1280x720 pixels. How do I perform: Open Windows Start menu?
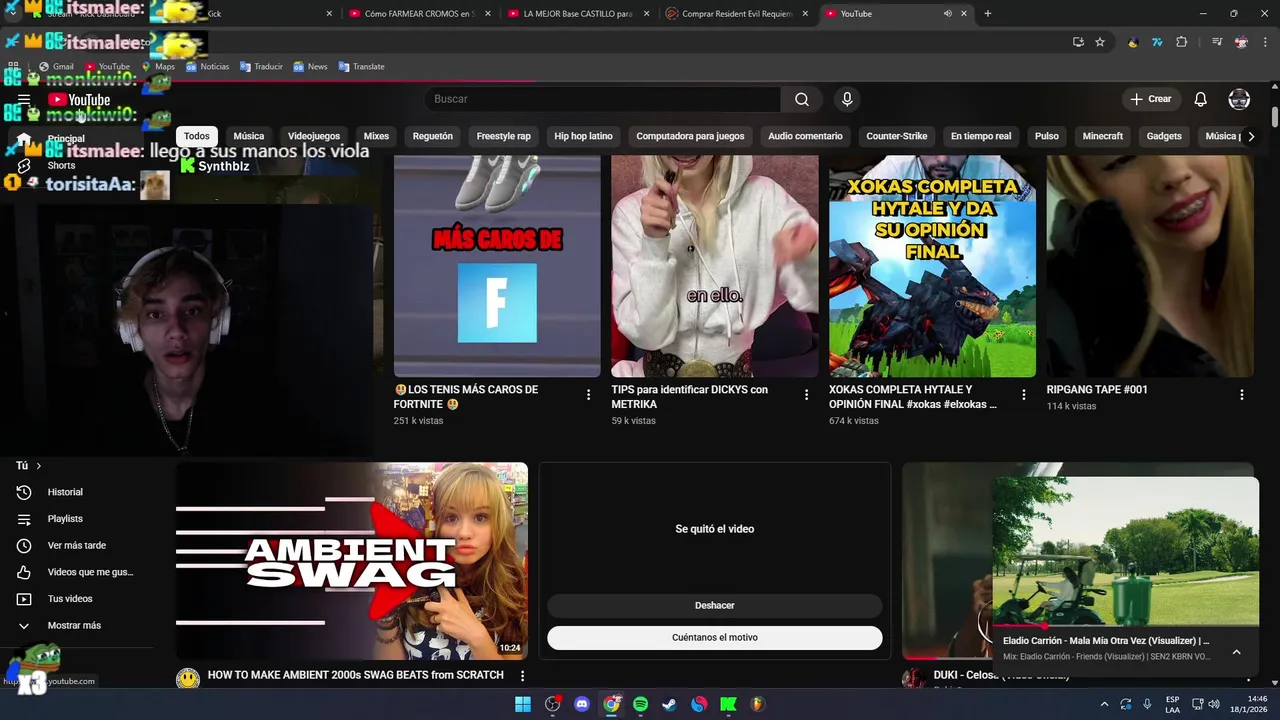pyautogui.click(x=523, y=704)
